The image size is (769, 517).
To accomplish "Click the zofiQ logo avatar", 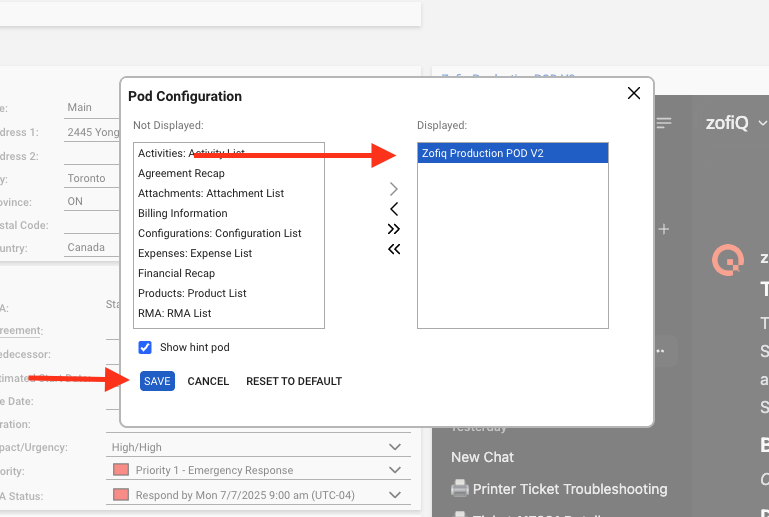I will tap(728, 260).
